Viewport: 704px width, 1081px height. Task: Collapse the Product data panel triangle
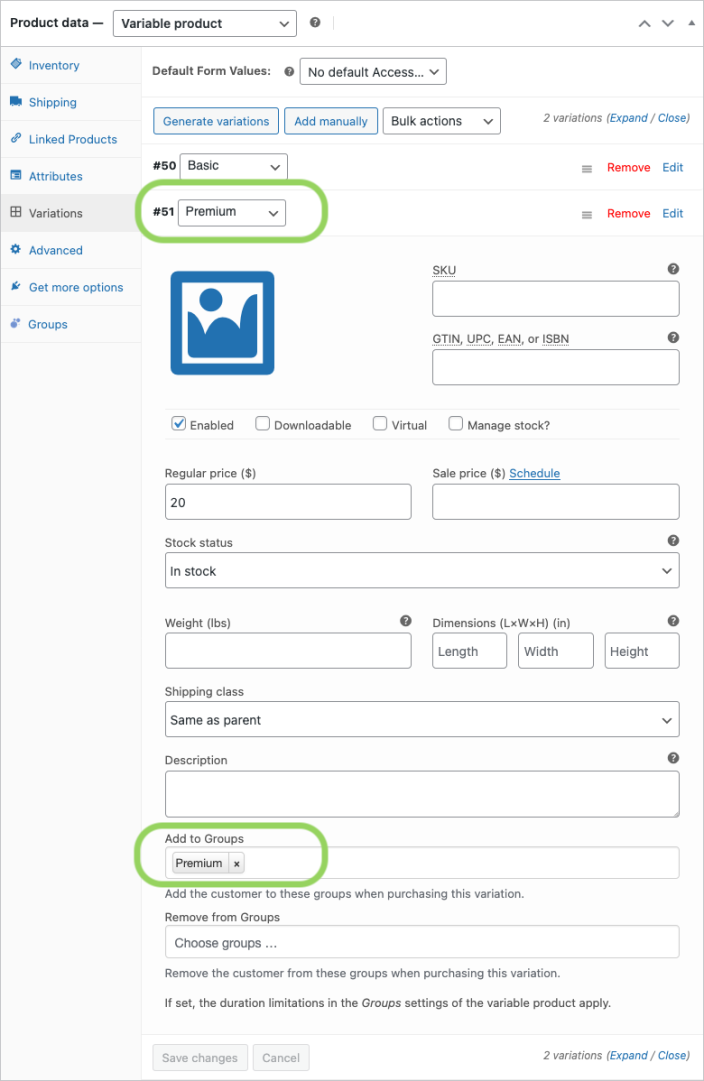692,23
